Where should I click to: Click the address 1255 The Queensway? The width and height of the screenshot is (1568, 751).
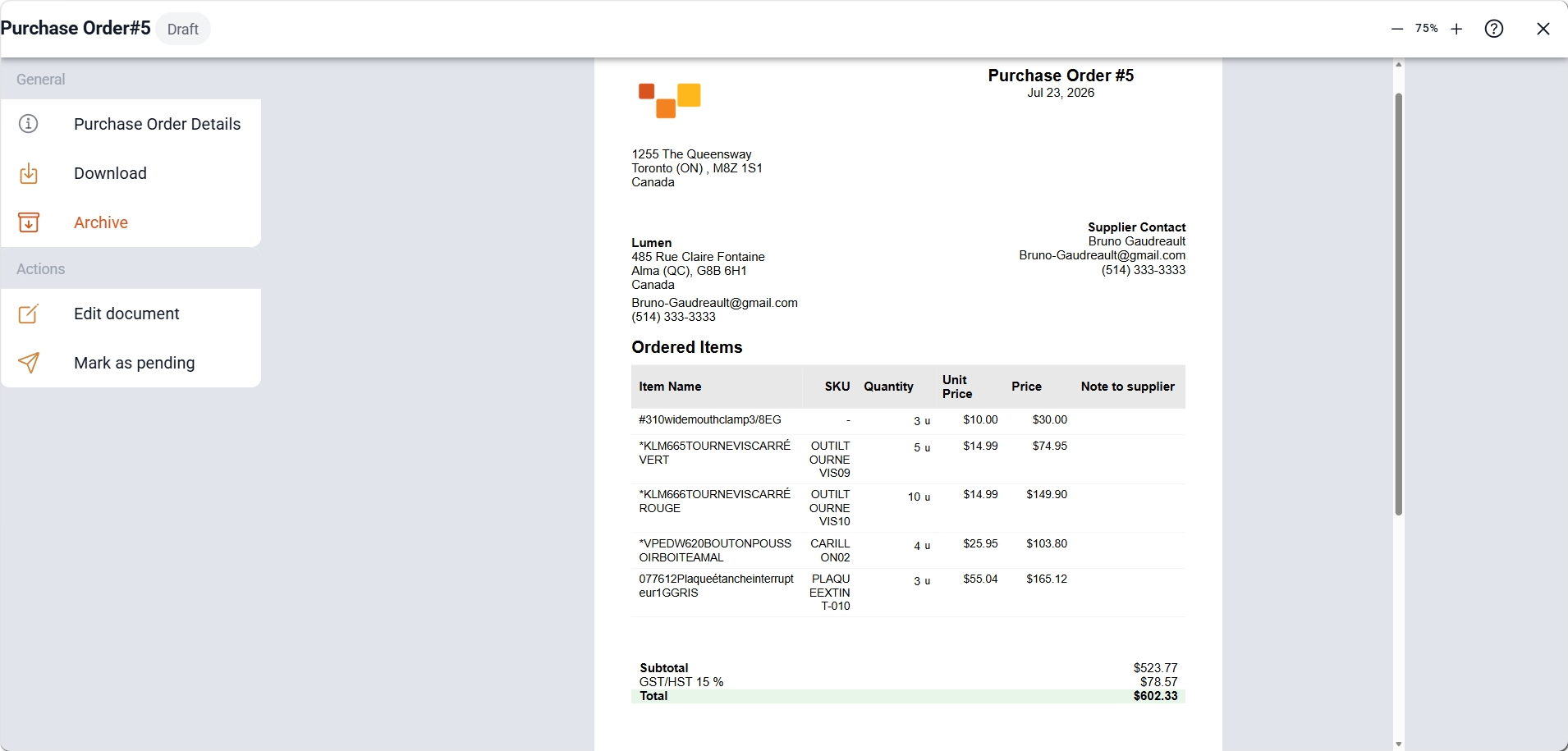point(691,154)
